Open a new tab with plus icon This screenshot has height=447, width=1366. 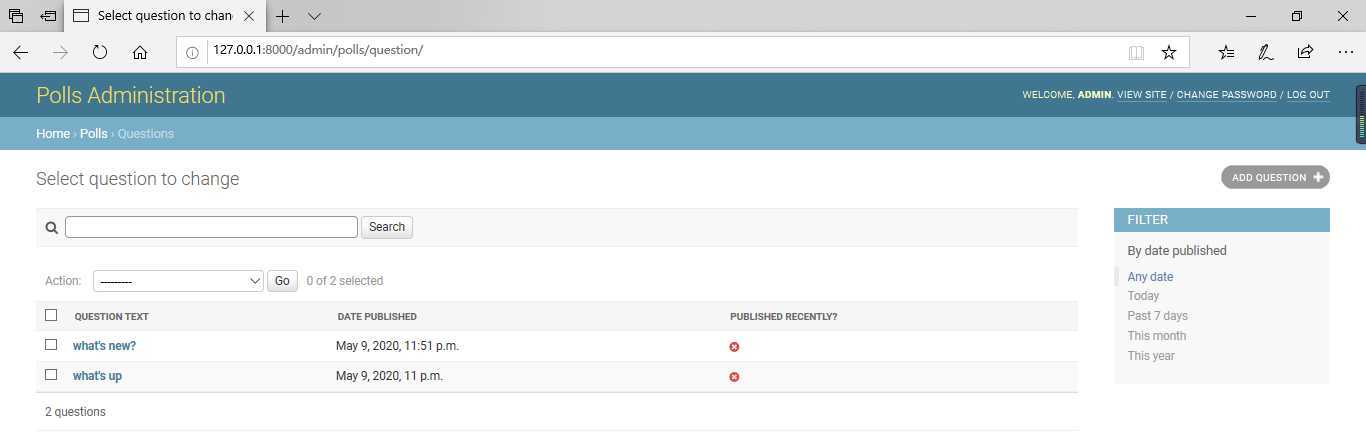pyautogui.click(x=283, y=16)
